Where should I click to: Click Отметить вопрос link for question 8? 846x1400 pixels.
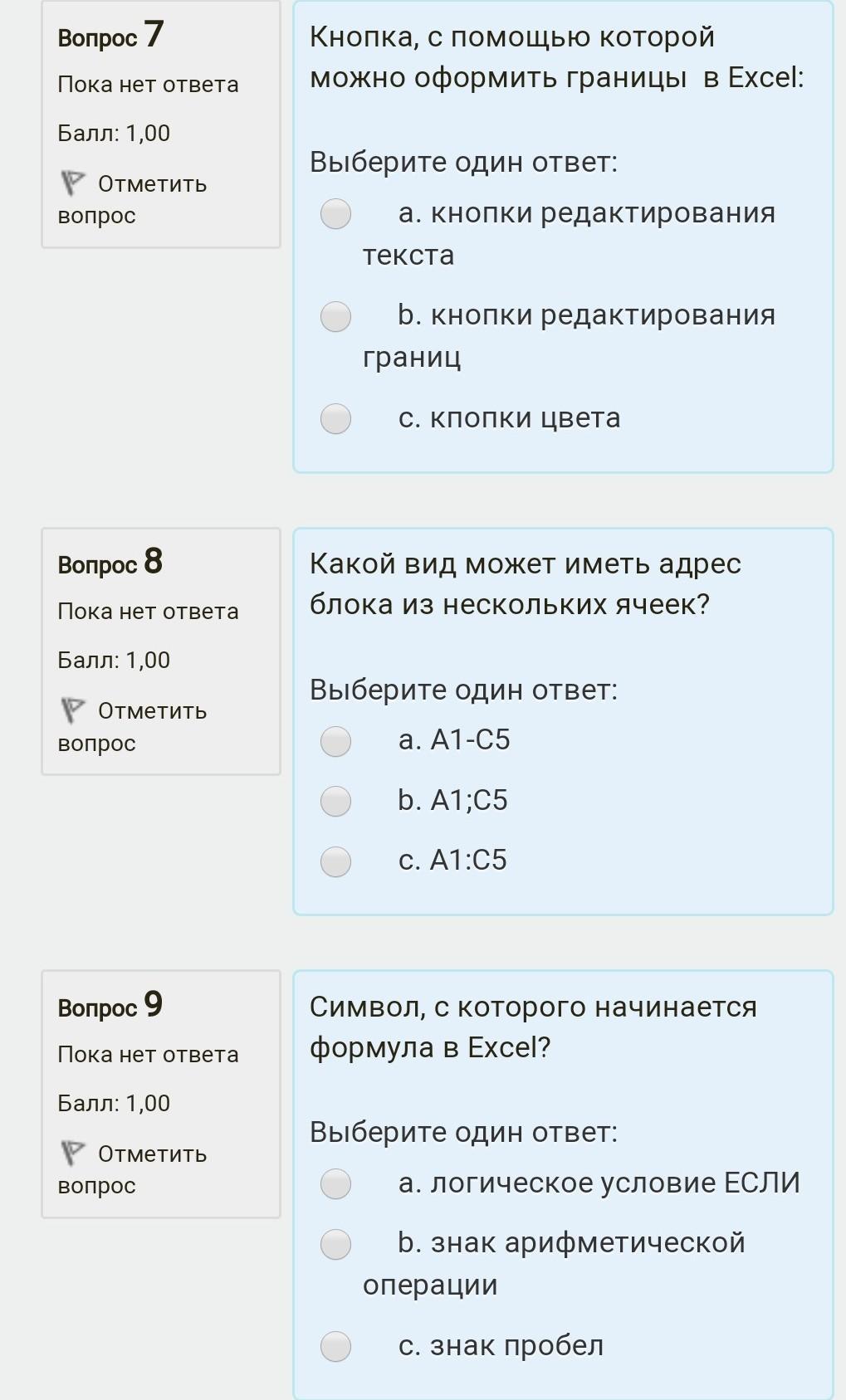pos(133,726)
